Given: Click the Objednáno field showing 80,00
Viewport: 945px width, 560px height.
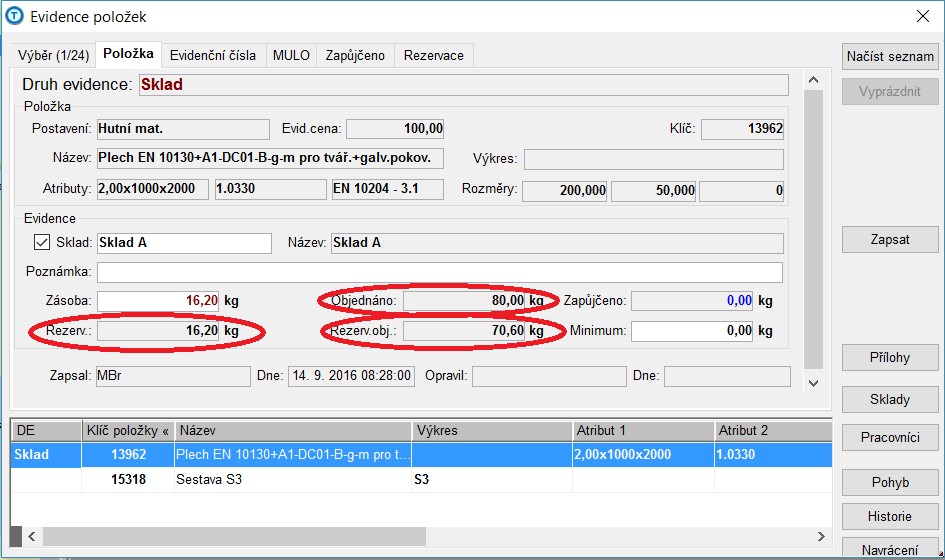Looking at the screenshot, I should pyautogui.click(x=465, y=301).
